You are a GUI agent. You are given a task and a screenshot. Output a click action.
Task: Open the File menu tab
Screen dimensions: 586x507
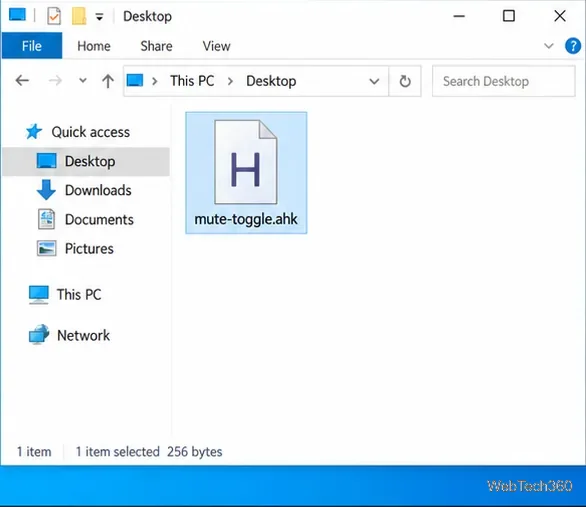click(32, 46)
